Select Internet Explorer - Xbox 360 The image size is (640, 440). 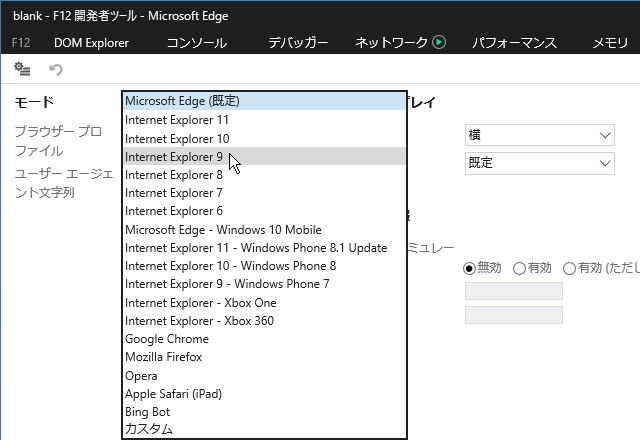coord(264,321)
